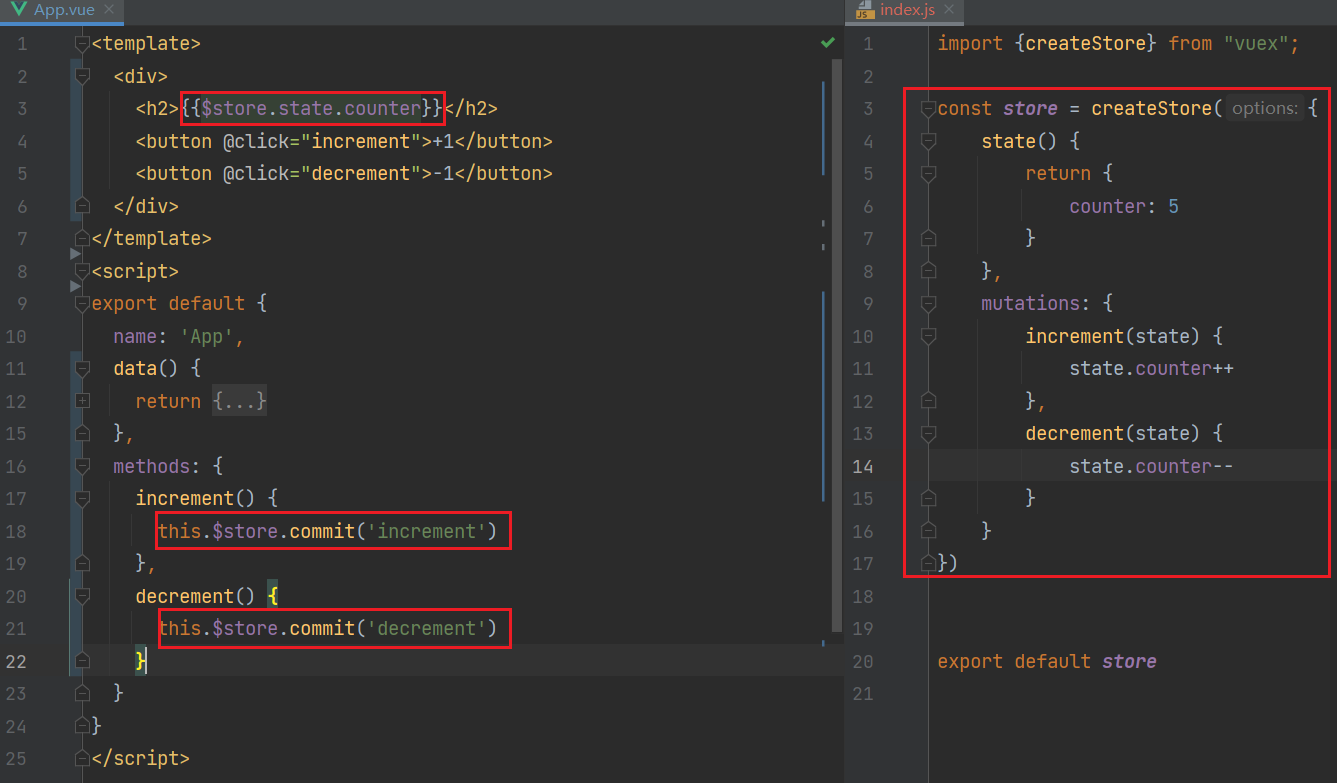Click the collapsed {...} placeholder on line 12
The height and width of the screenshot is (783, 1337).
point(239,401)
